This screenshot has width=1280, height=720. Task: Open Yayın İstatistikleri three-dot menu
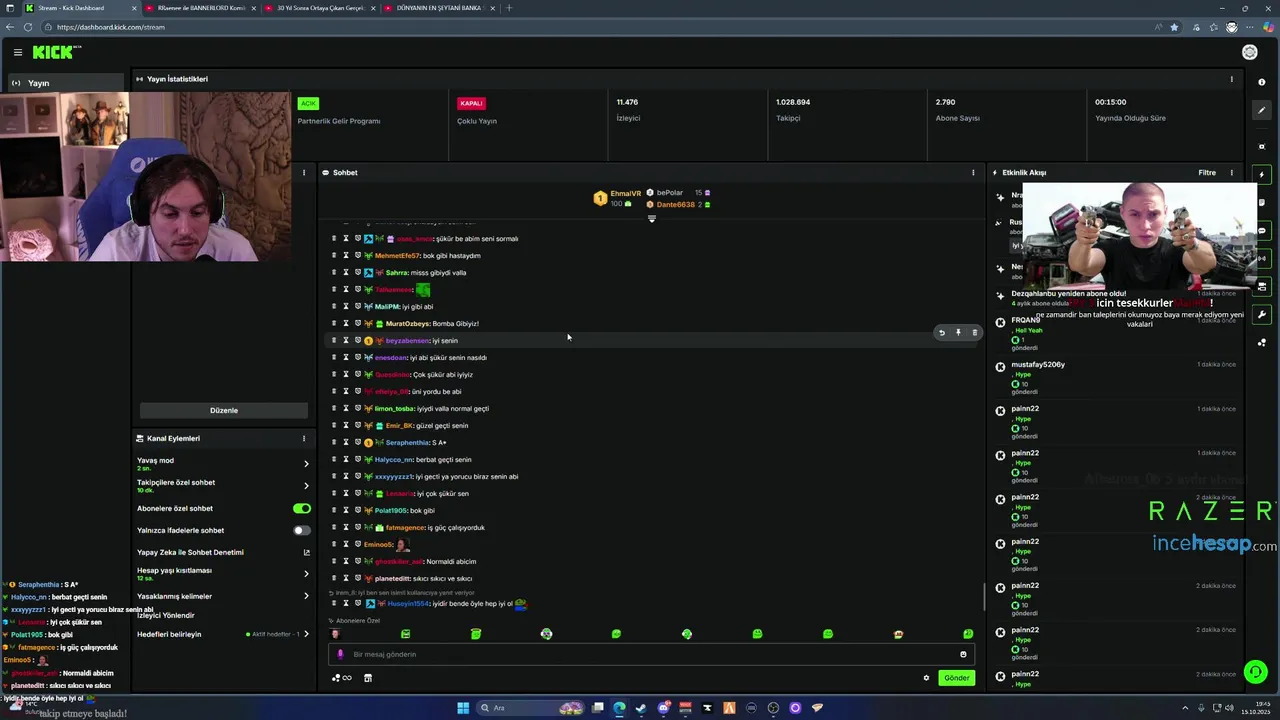tap(1231, 79)
